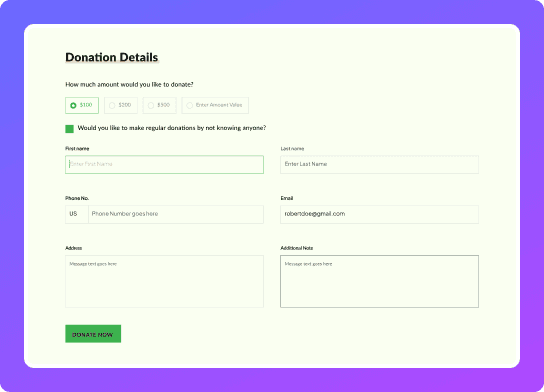Viewport: 544px width, 392px height.
Task: Click the Enter Last Name field
Action: [380, 164]
